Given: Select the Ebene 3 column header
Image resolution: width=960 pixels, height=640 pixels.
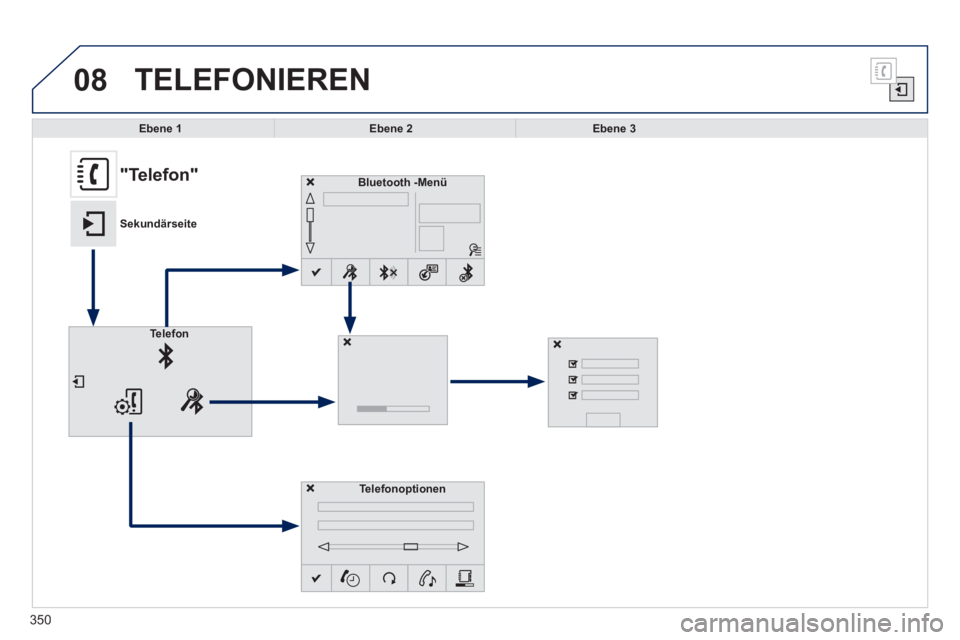Looking at the screenshot, I should (614, 129).
